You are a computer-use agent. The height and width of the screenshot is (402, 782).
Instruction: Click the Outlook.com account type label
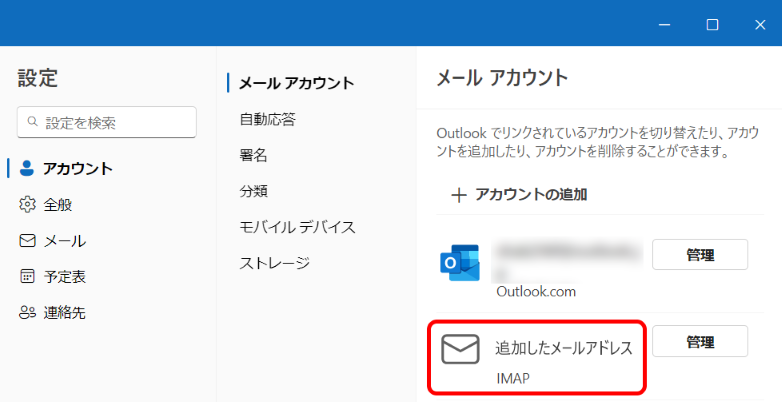click(536, 291)
